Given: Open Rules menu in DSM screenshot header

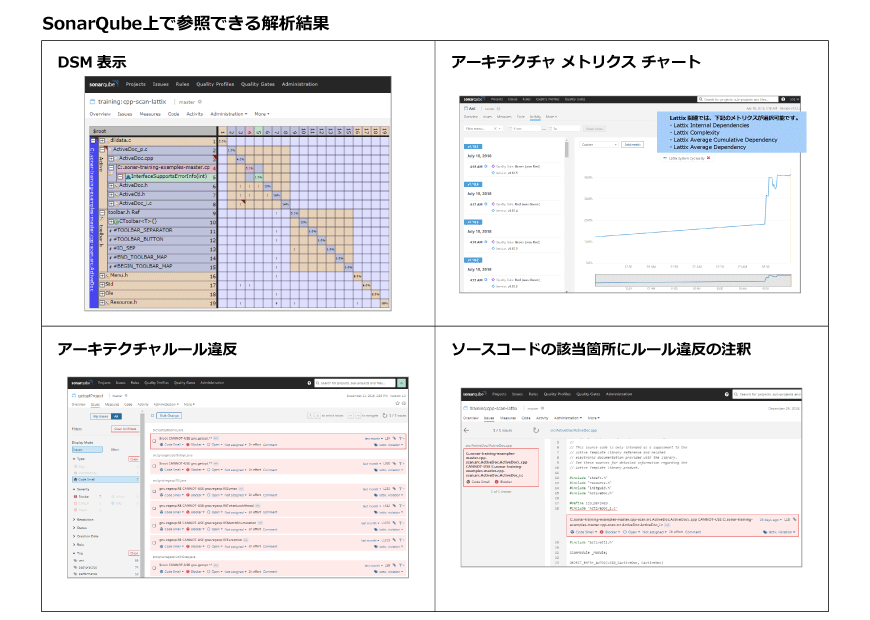Looking at the screenshot, I should point(183,84).
